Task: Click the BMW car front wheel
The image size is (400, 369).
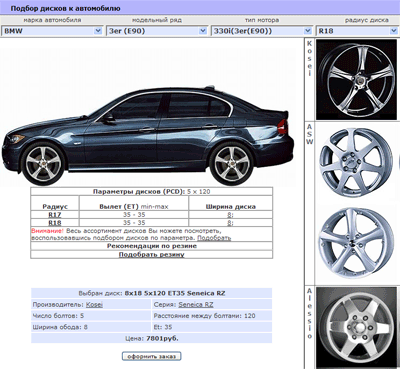Action: click(x=43, y=163)
